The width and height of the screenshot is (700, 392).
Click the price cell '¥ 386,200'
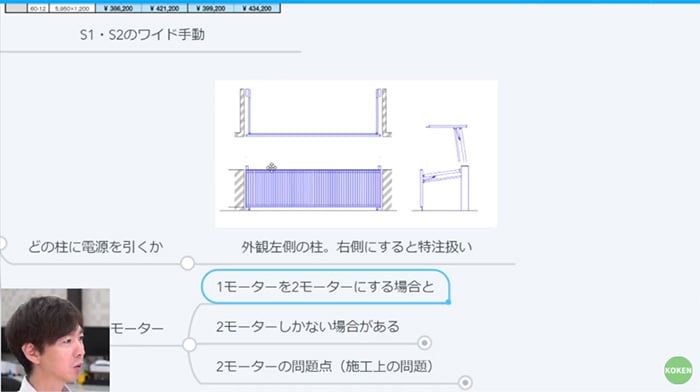coord(118,8)
